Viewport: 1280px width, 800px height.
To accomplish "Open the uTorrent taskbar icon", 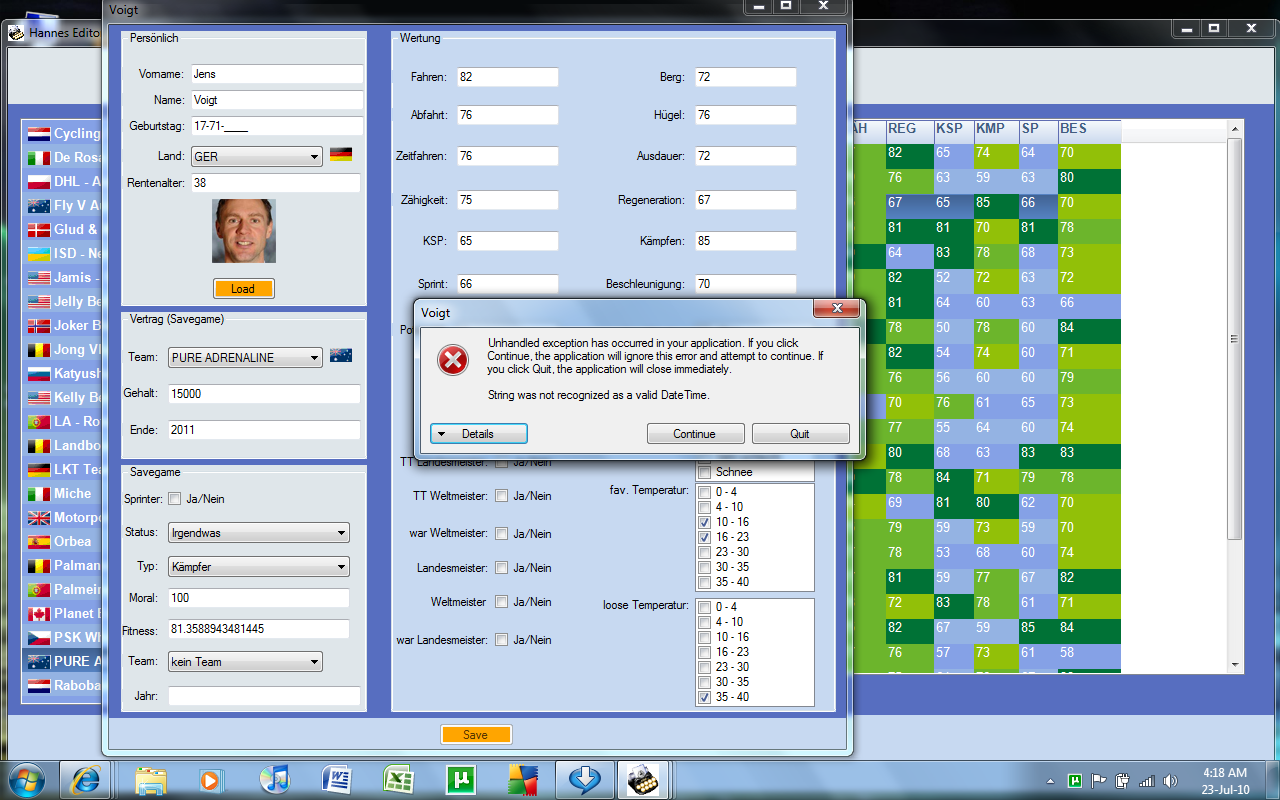I will [462, 779].
